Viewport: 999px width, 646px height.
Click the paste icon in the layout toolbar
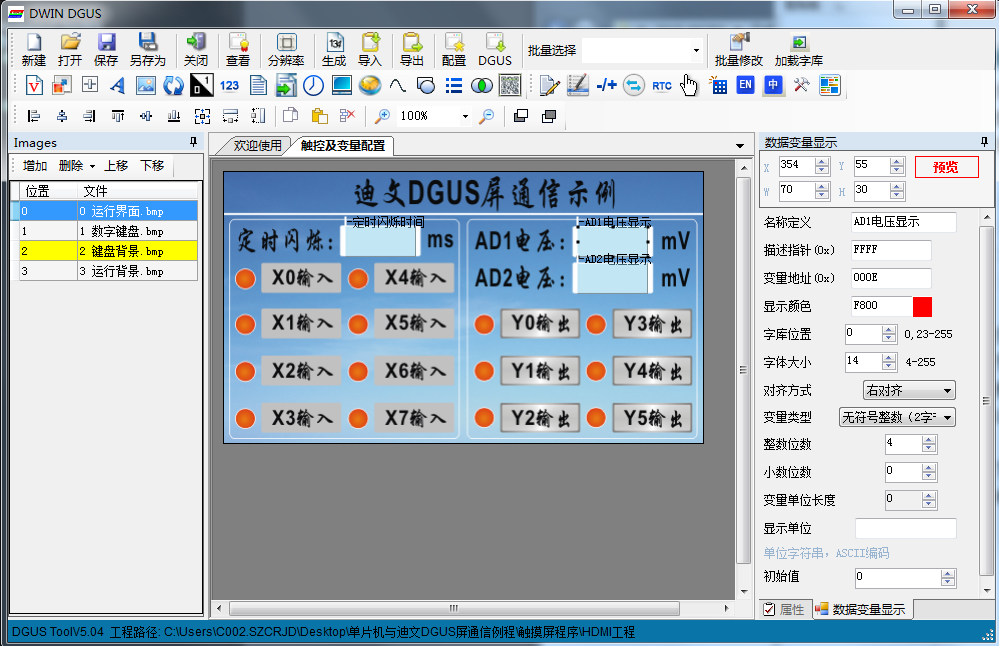tap(319, 116)
